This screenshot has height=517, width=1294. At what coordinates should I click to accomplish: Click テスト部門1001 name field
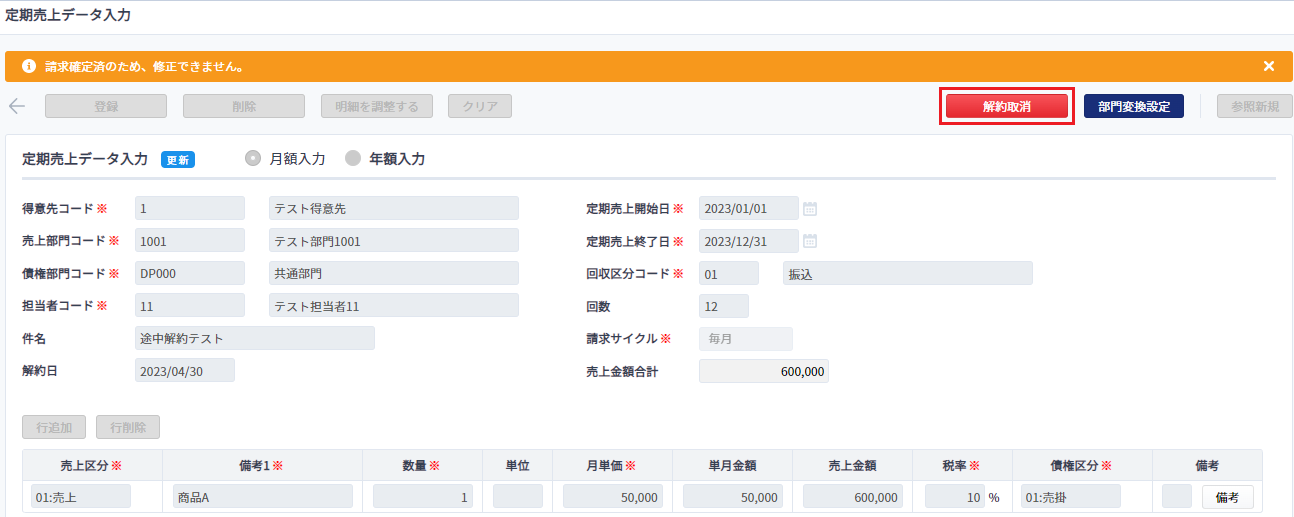tap(394, 241)
